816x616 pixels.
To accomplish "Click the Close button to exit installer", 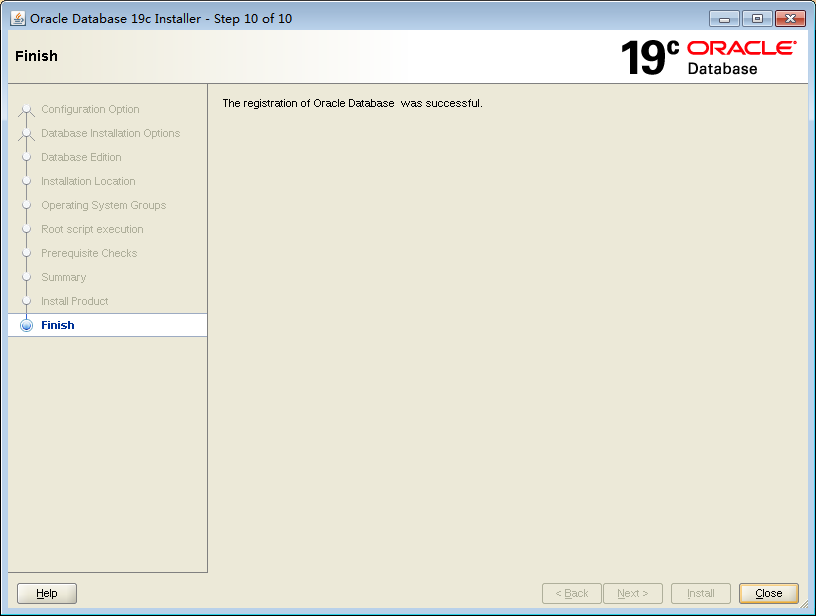I will tap(768, 593).
